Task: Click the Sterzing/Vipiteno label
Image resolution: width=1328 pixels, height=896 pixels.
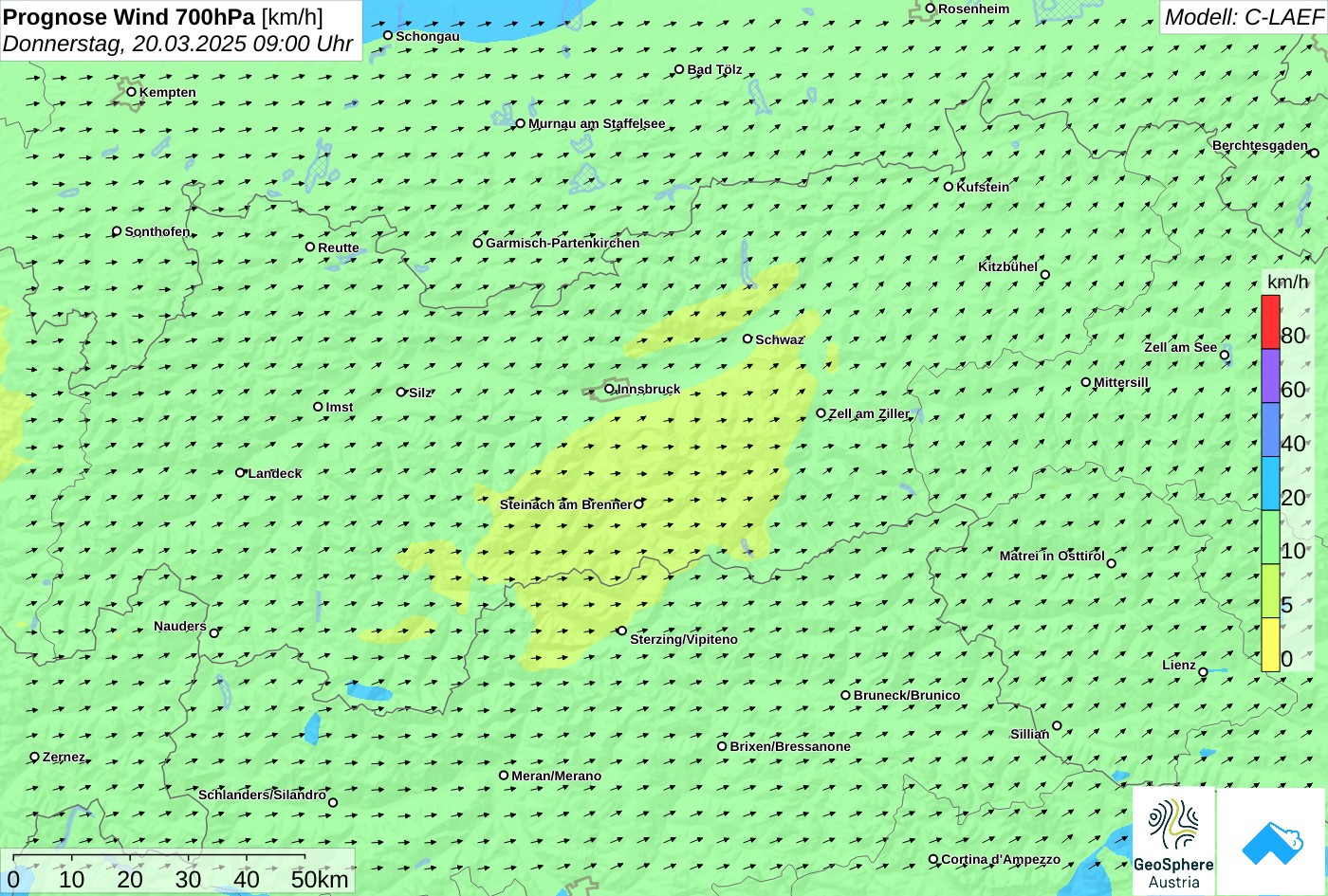Action: click(684, 639)
